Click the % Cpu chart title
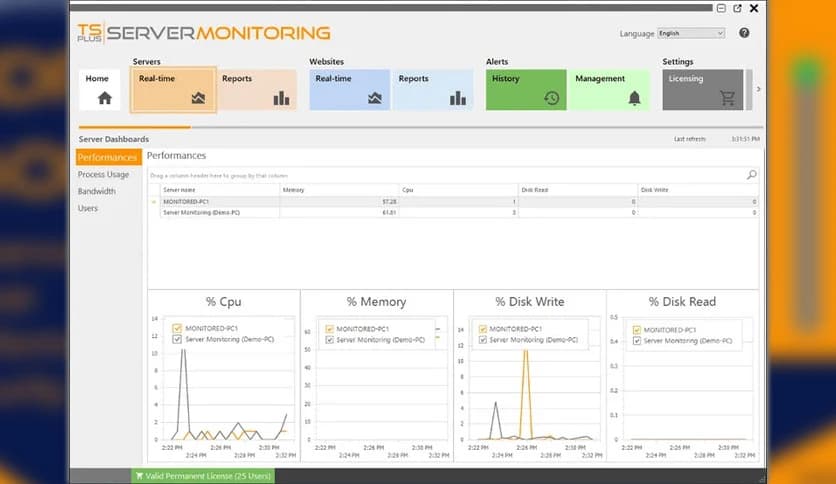This screenshot has height=484, width=836. (224, 302)
